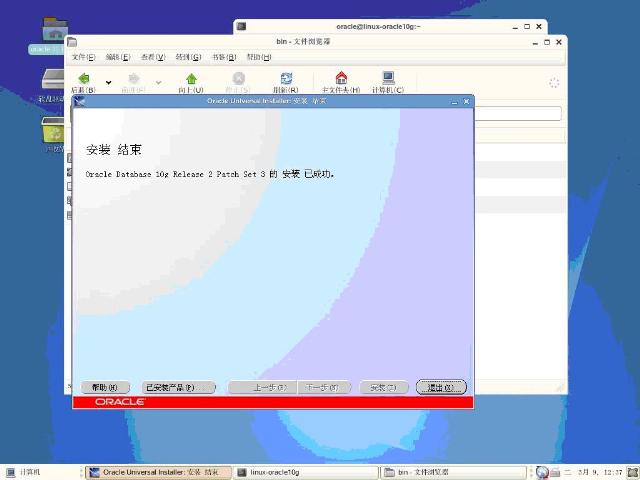
Task: Click the Help button in Oracle installer
Action: 105,387
